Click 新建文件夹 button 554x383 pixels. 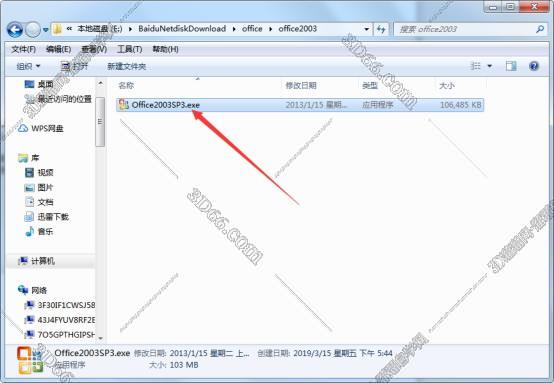tap(126, 66)
